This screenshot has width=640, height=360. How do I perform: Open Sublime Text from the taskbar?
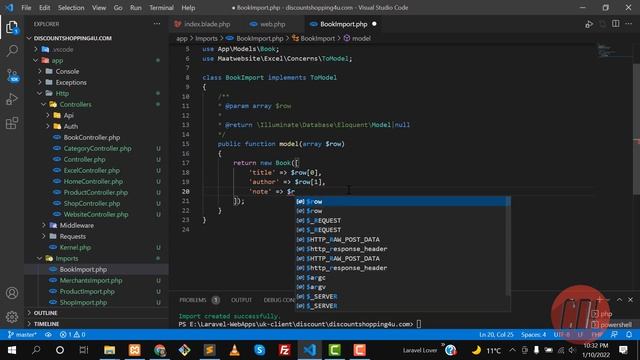pos(209,350)
